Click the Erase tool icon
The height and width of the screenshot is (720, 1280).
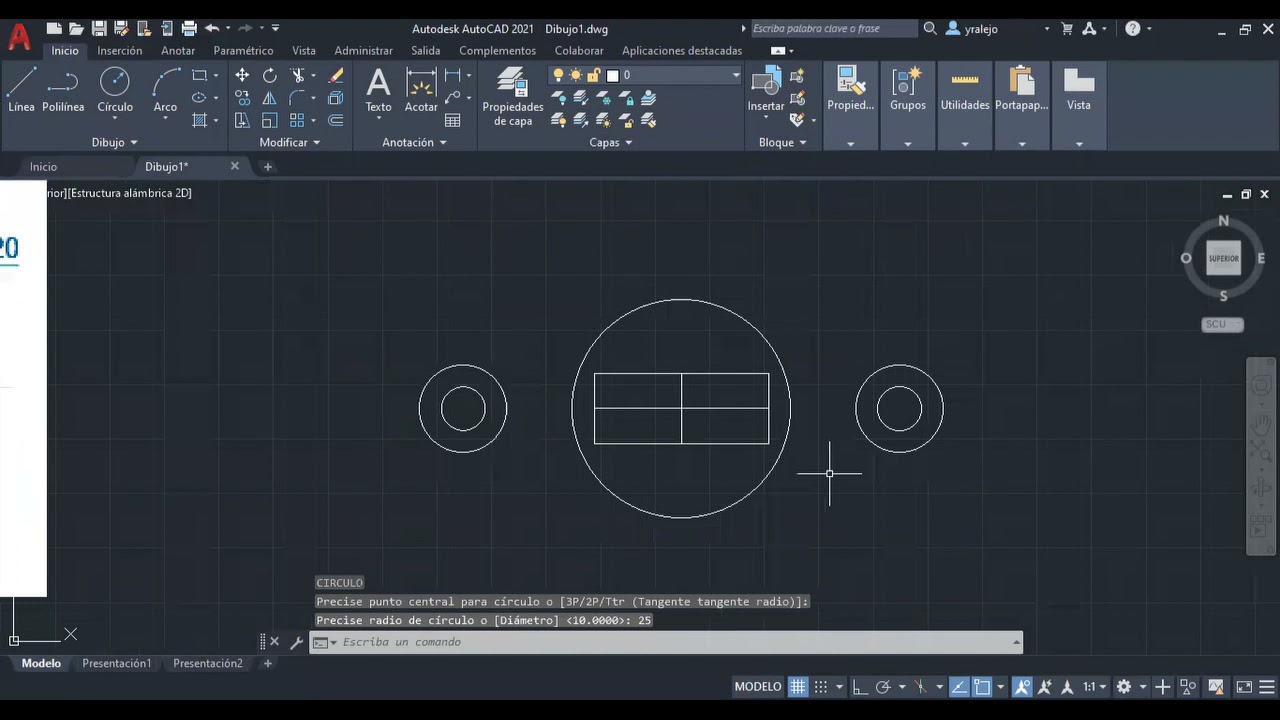pos(336,75)
